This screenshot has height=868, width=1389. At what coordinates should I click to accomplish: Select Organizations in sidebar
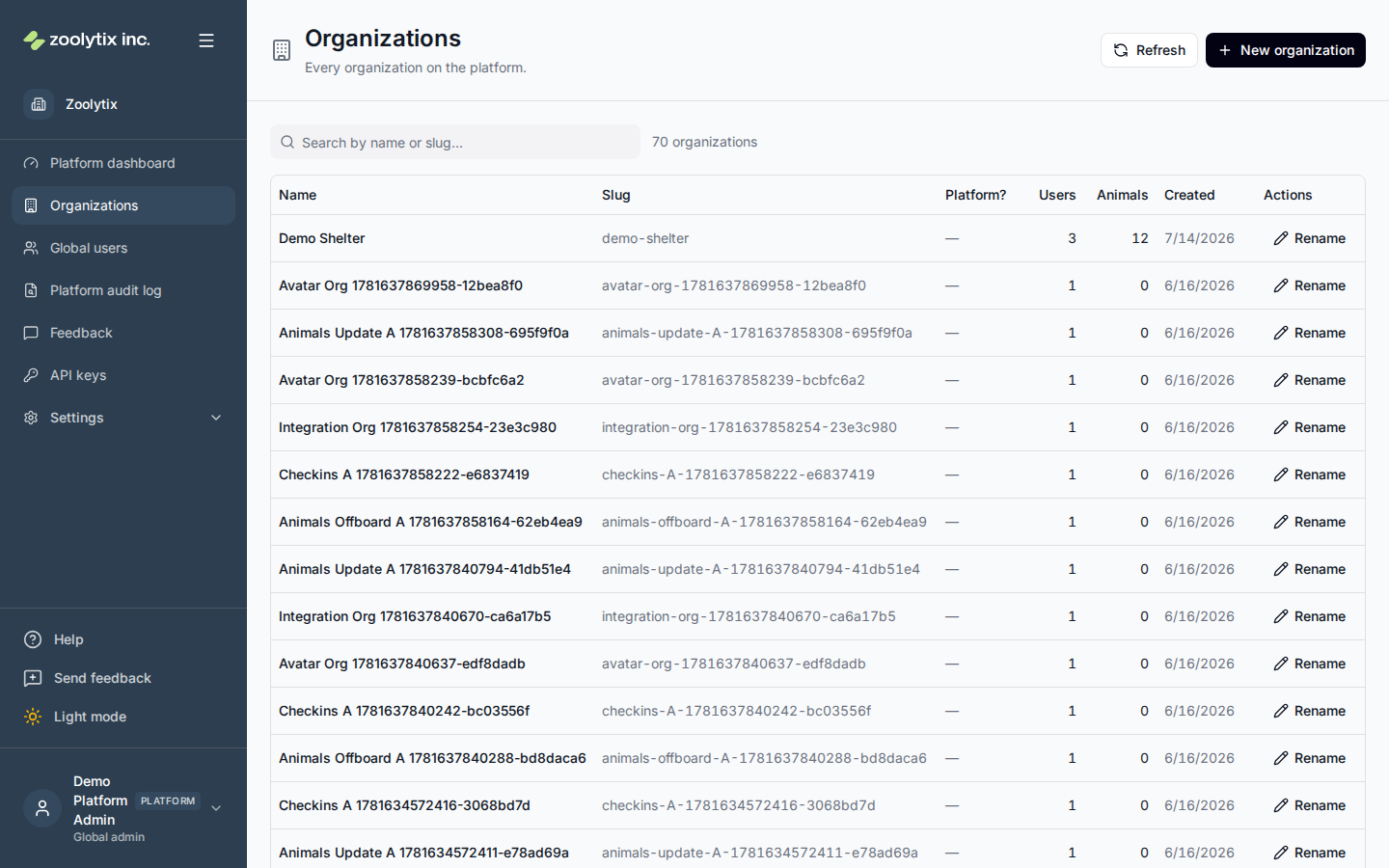(x=123, y=205)
